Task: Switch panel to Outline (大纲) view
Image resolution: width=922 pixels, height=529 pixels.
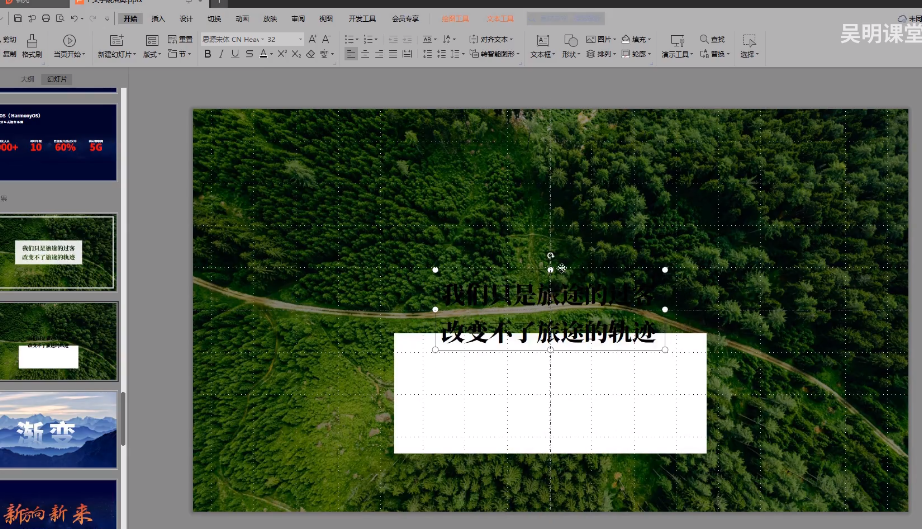Action: point(28,79)
